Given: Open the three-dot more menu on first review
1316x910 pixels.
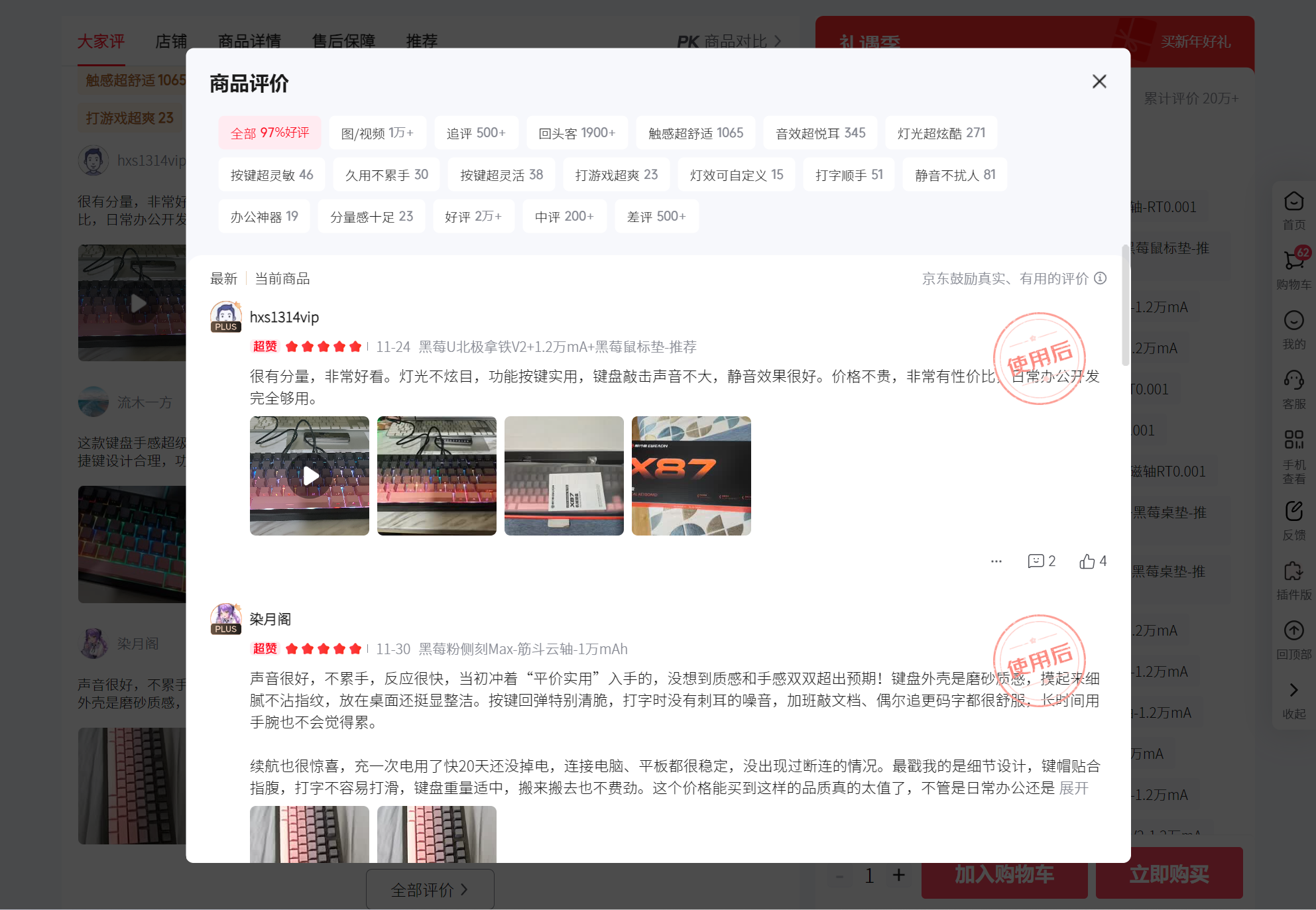Looking at the screenshot, I should pos(996,561).
